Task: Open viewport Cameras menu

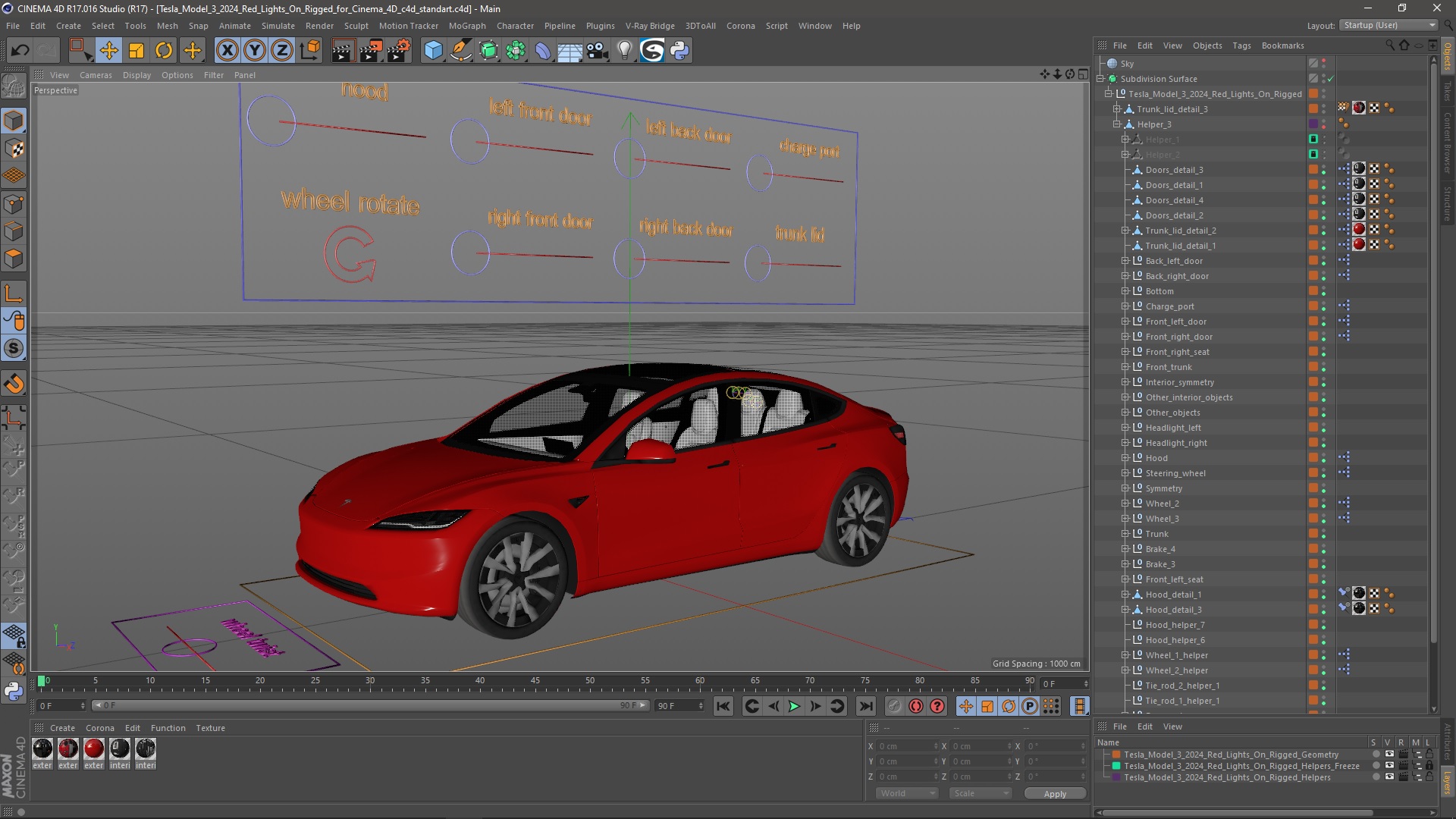Action: 96,75
